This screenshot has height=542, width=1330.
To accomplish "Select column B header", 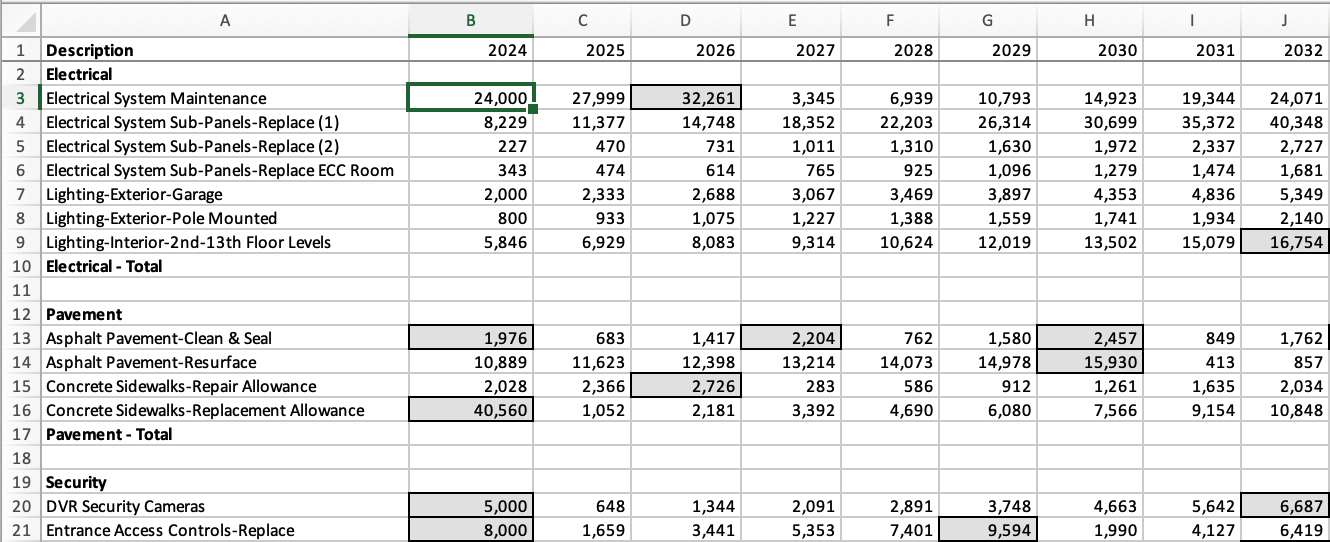I will [472, 21].
